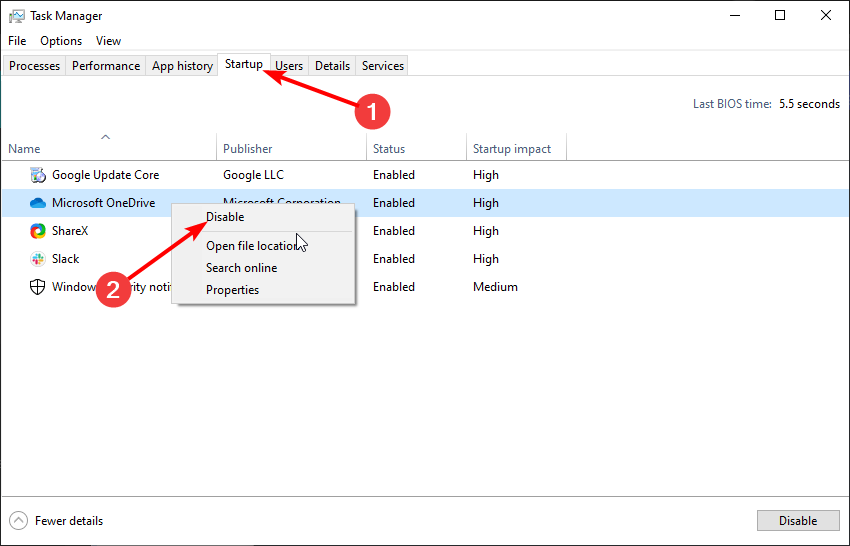Click Enabled status in Slack row
Screen dimensions: 850x546
(394, 259)
